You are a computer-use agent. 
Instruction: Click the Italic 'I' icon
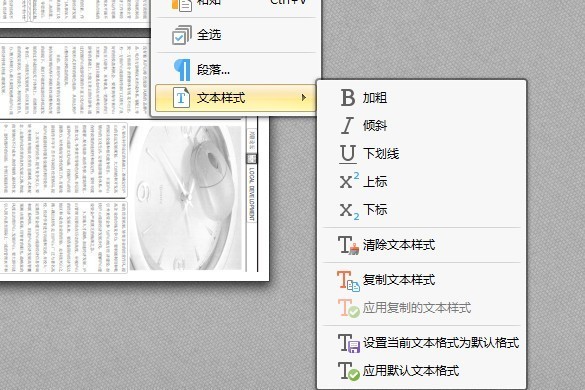[x=347, y=125]
